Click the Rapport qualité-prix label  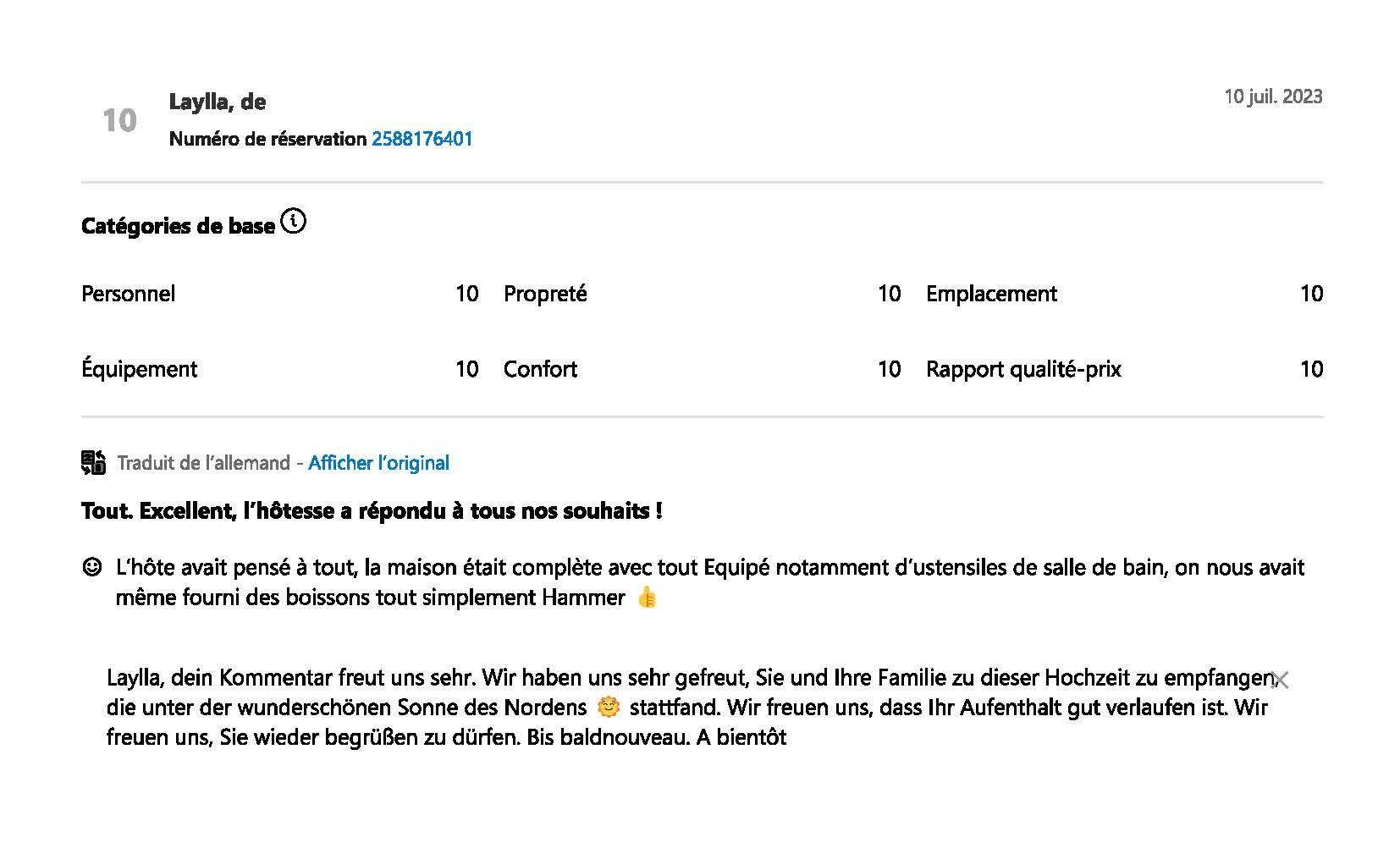1023,369
